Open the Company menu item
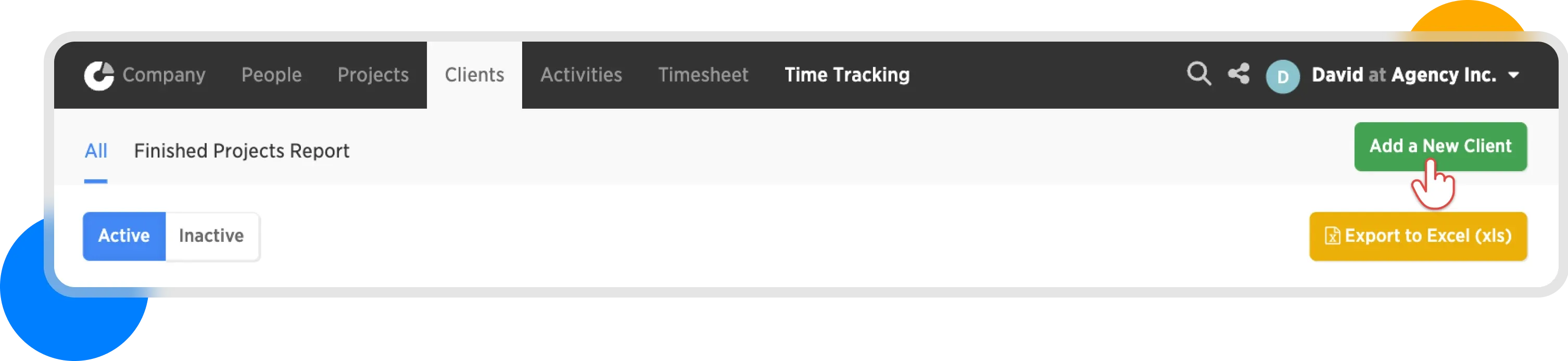Viewport: 1568px width, 361px height. pos(164,75)
